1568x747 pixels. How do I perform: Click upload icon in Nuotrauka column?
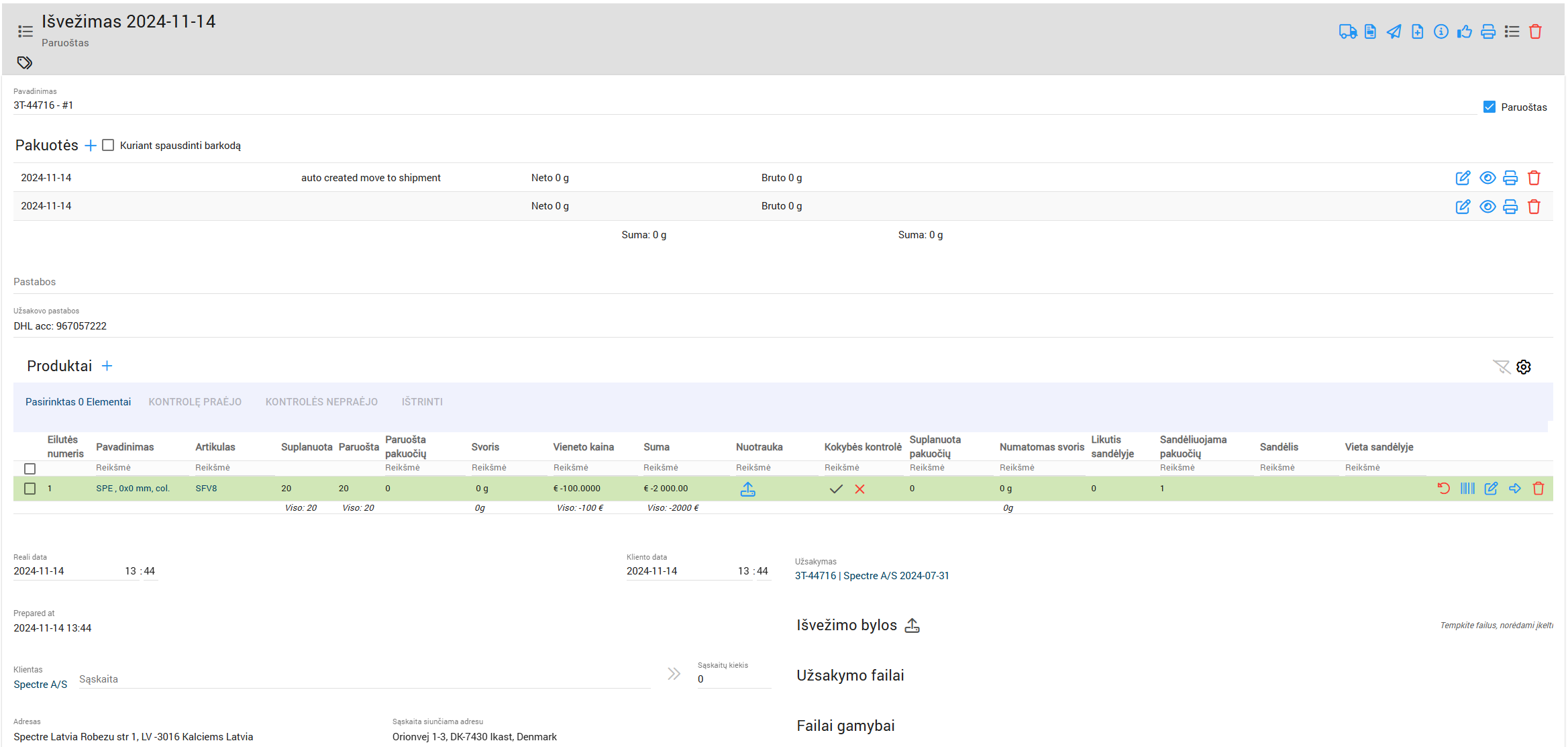(x=747, y=489)
